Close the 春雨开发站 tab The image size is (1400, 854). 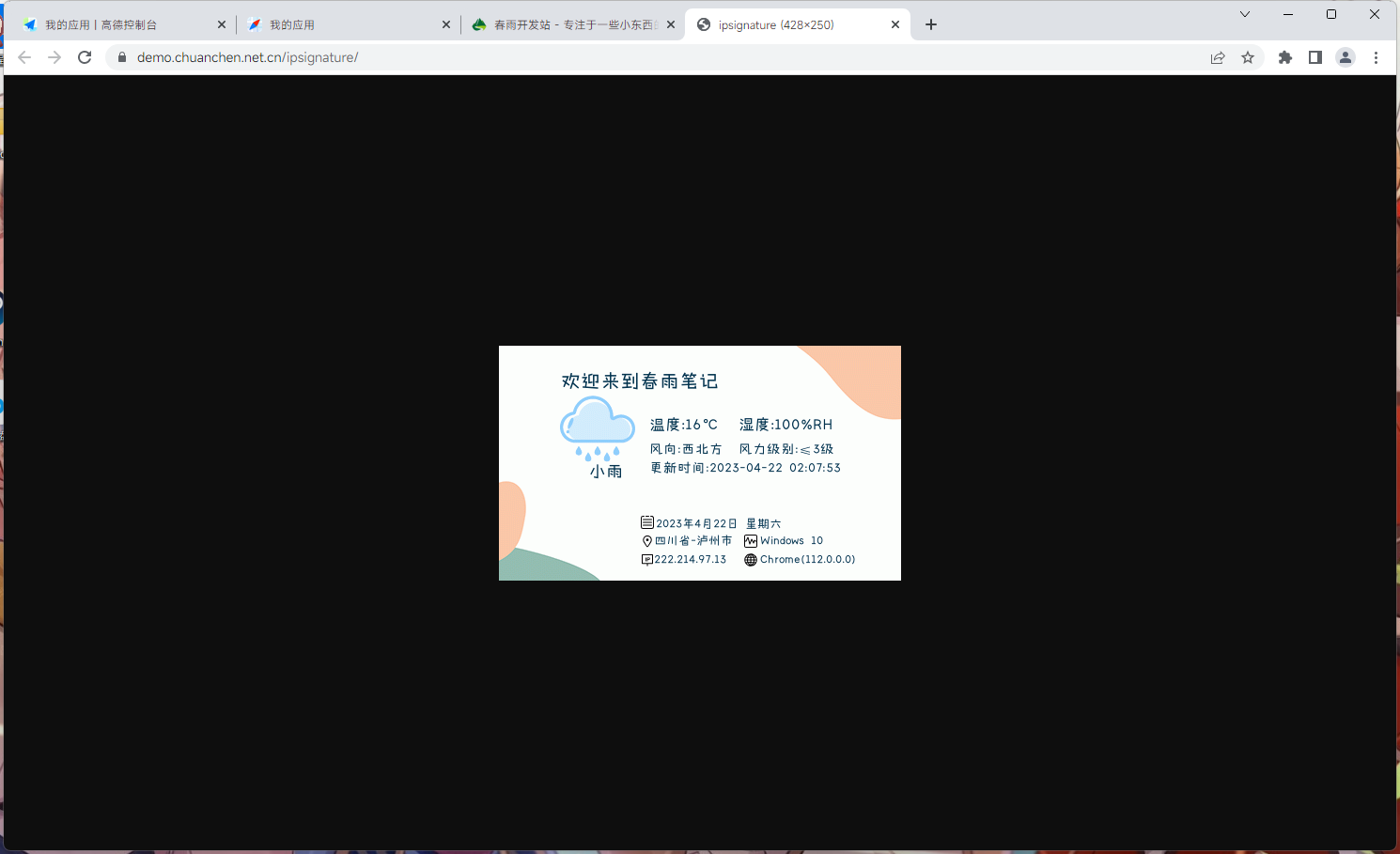[671, 25]
